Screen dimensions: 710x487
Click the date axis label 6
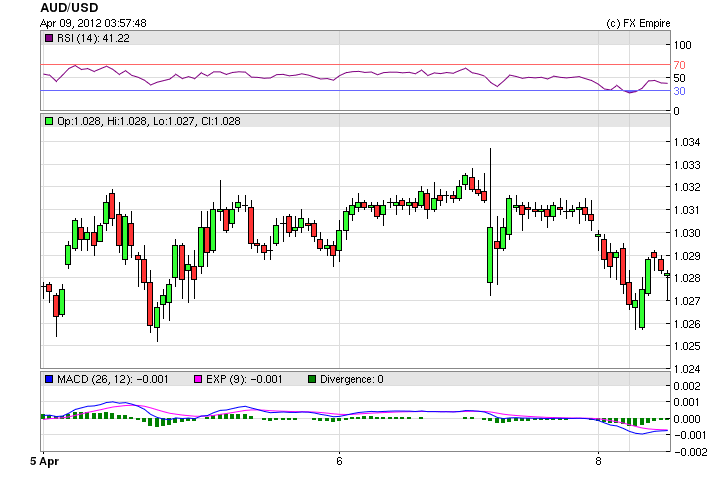click(339, 462)
